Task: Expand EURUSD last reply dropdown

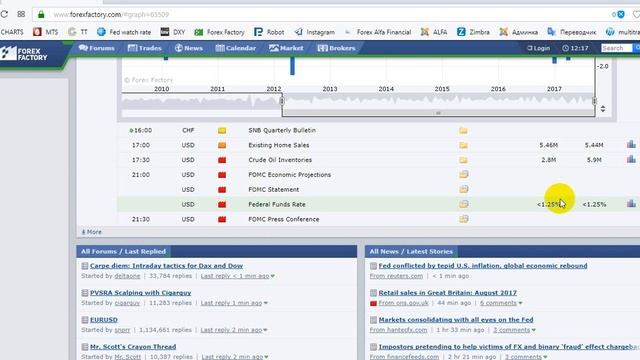Action: point(265,330)
